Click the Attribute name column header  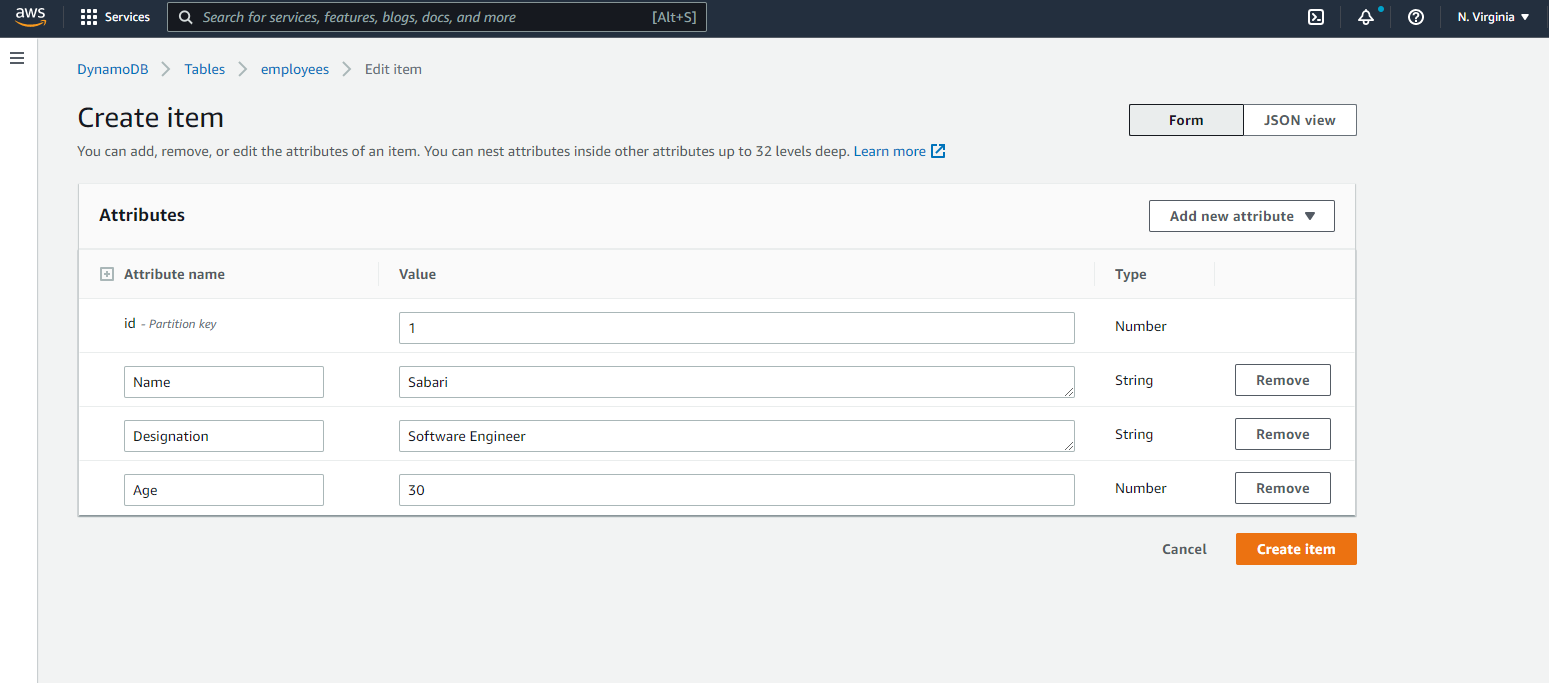[174, 274]
